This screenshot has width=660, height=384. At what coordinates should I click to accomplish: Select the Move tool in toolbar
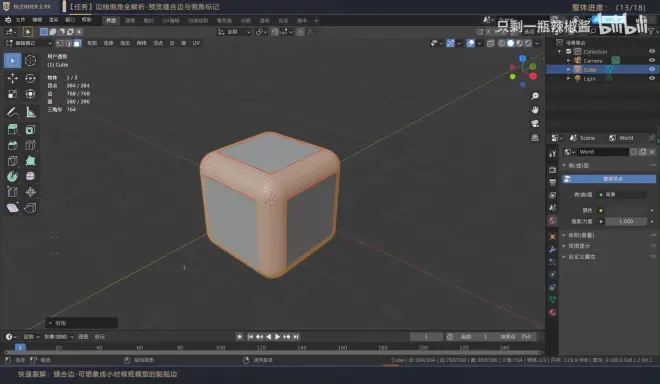(x=12, y=78)
